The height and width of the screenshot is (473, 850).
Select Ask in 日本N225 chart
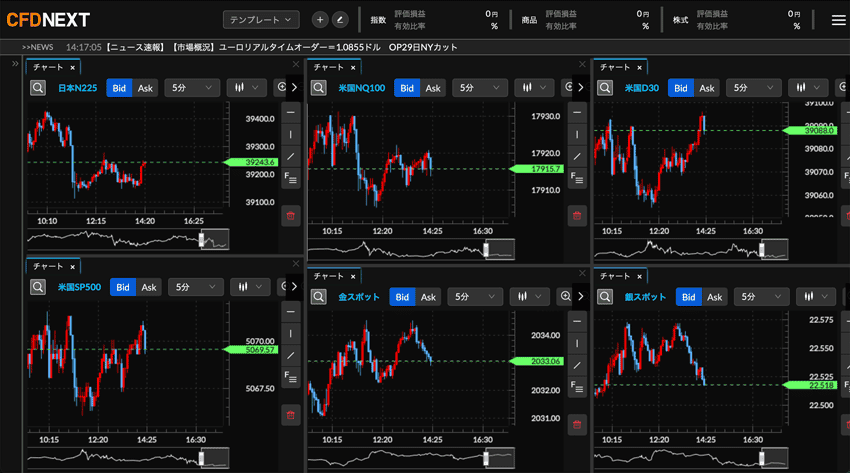click(145, 88)
